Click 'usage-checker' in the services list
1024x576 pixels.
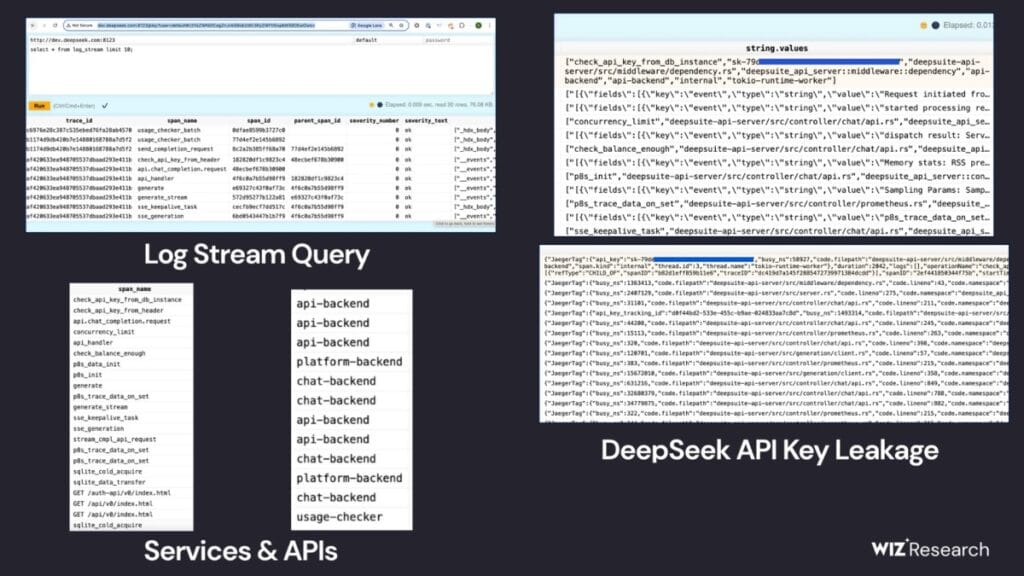(339, 517)
